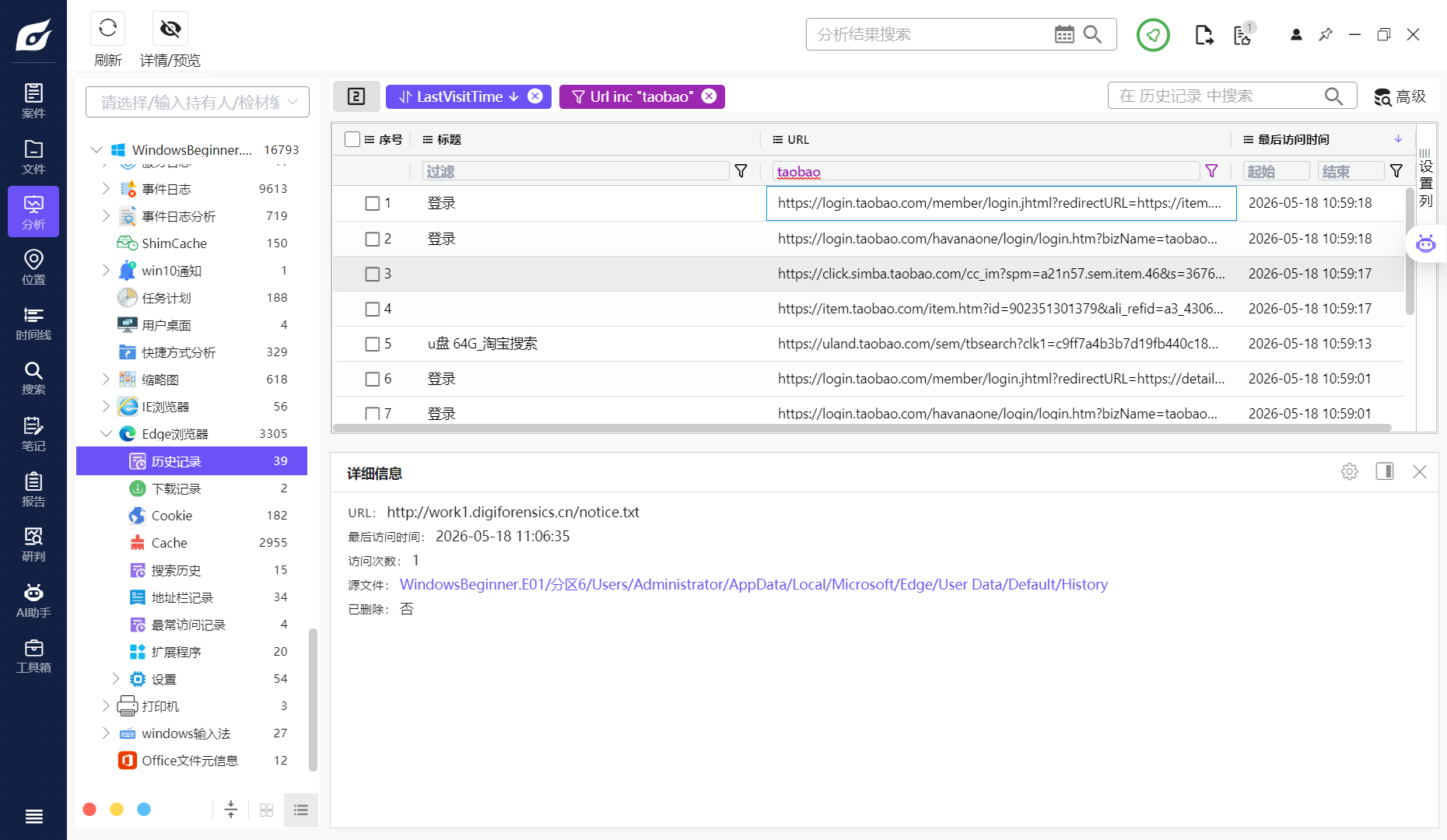Image resolution: width=1447 pixels, height=840 pixels.
Task: Check the checkbox for row 4
Action: point(373,310)
